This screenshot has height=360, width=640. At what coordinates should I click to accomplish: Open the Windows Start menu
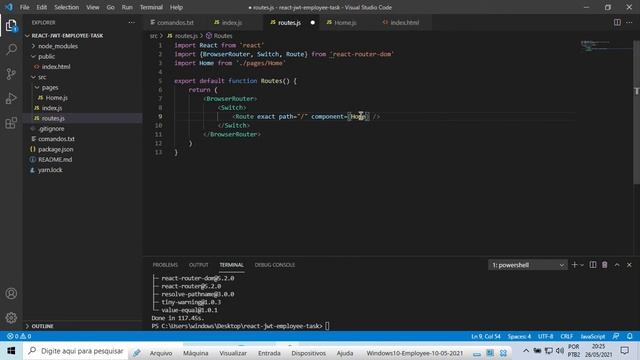tap(11, 351)
